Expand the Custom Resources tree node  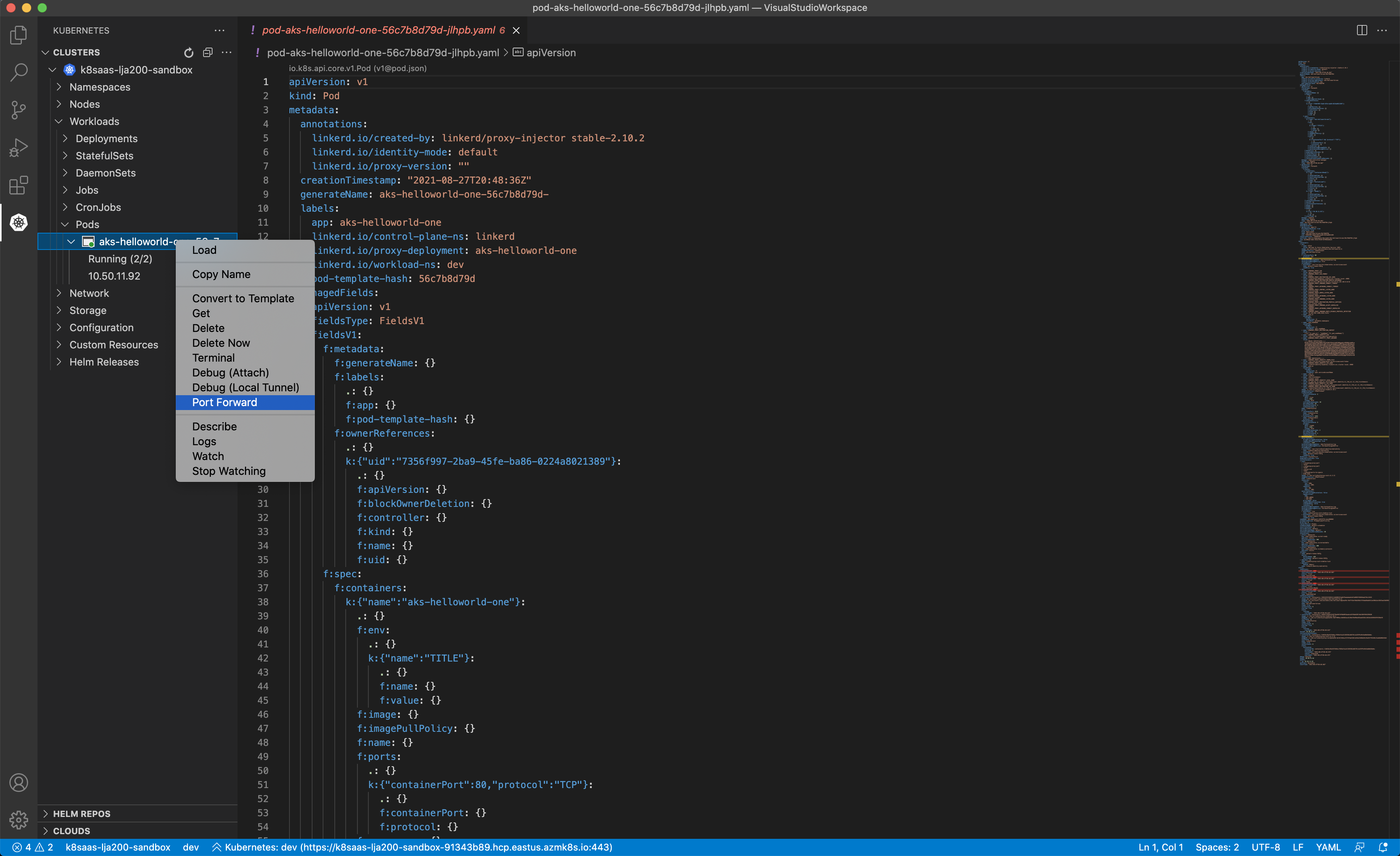tap(59, 345)
